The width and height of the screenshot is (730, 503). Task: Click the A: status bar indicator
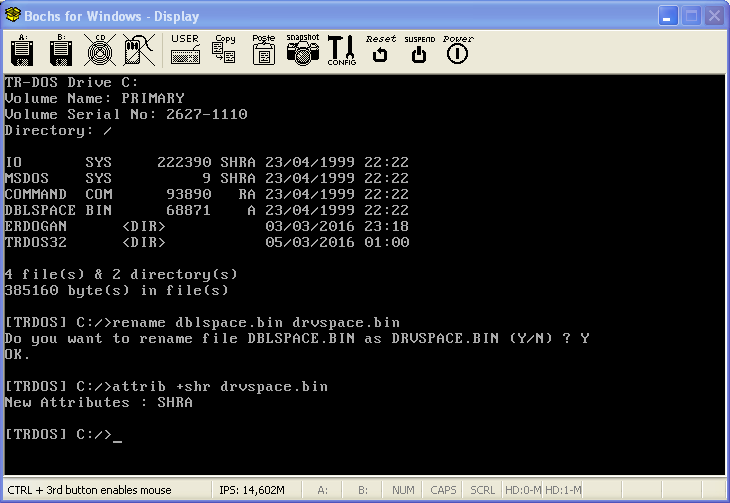(x=323, y=490)
